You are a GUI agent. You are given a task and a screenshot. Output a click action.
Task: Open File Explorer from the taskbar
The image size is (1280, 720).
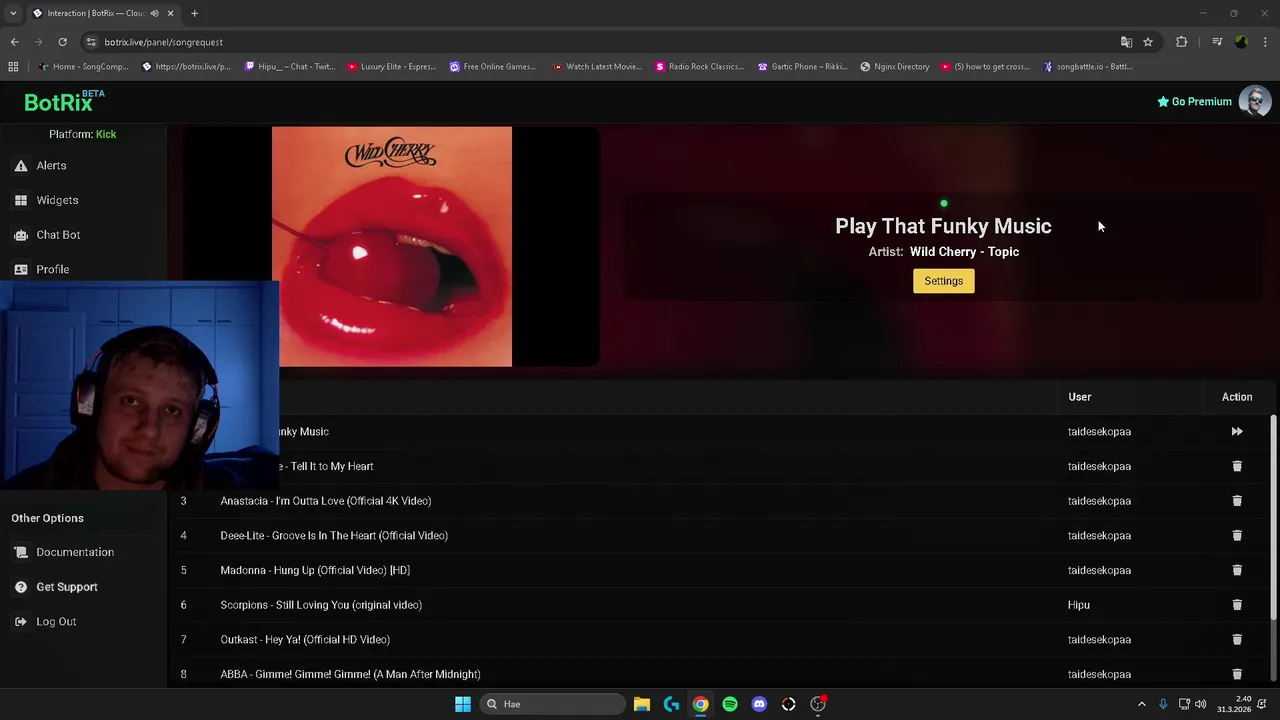[x=642, y=704]
